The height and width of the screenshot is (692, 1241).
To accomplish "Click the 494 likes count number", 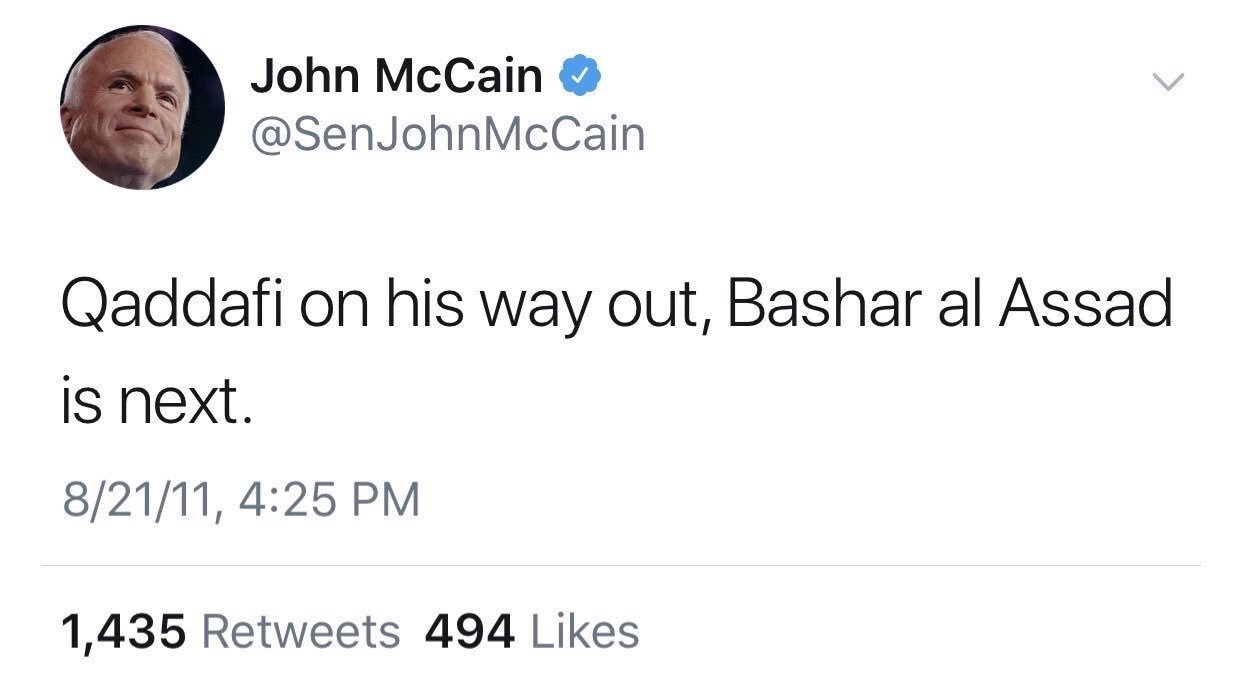I will point(470,632).
